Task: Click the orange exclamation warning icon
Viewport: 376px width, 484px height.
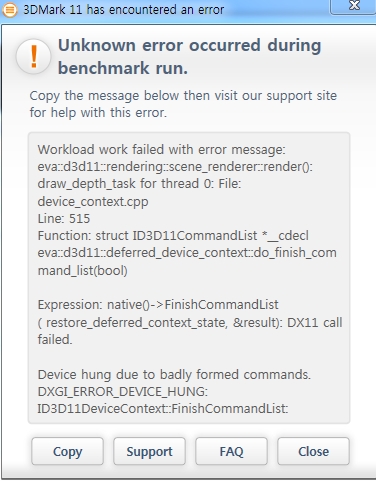Action: [33, 56]
